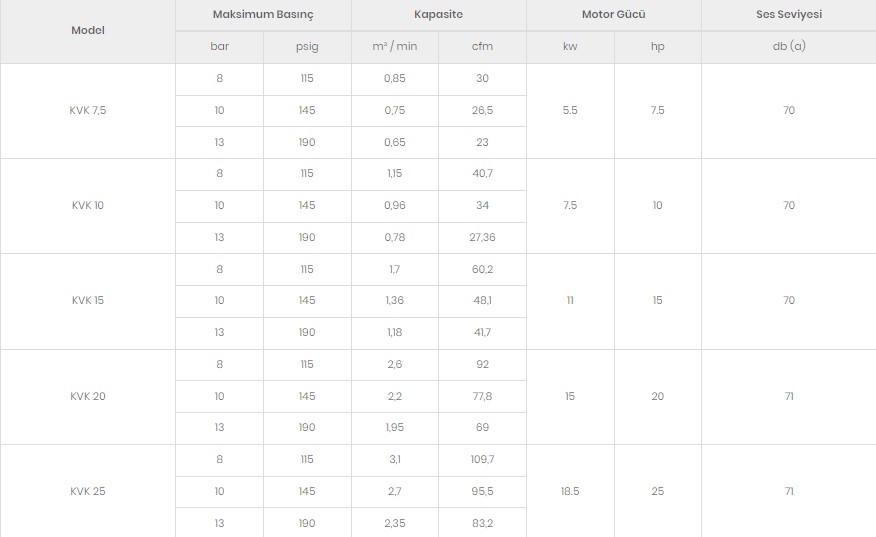This screenshot has height=537, width=876.
Task: Click the db (a) sub-header
Action: click(x=789, y=47)
